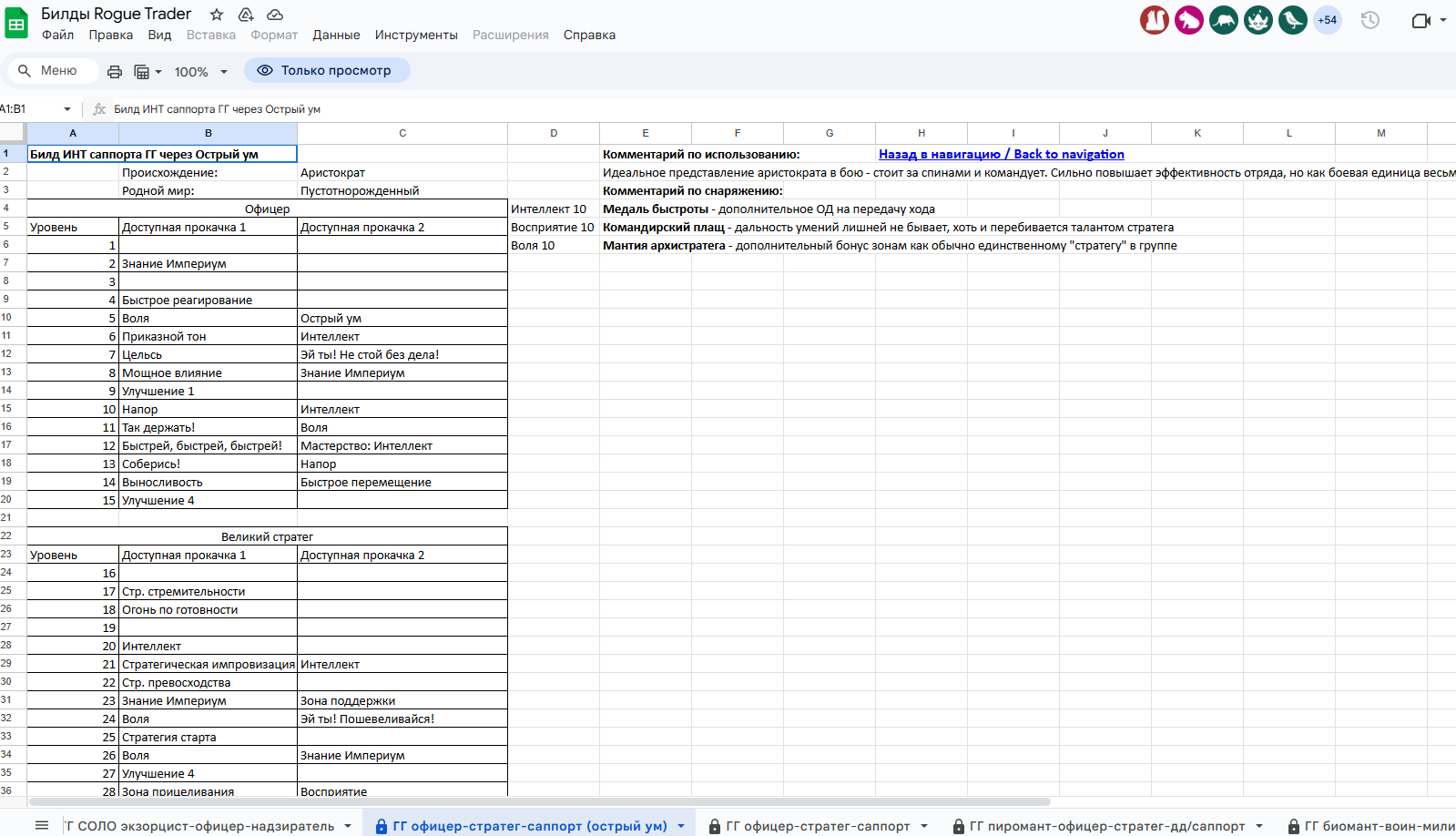Screen dimensions: 1456x836
Task: Open the Формат menu
Action: point(274,35)
